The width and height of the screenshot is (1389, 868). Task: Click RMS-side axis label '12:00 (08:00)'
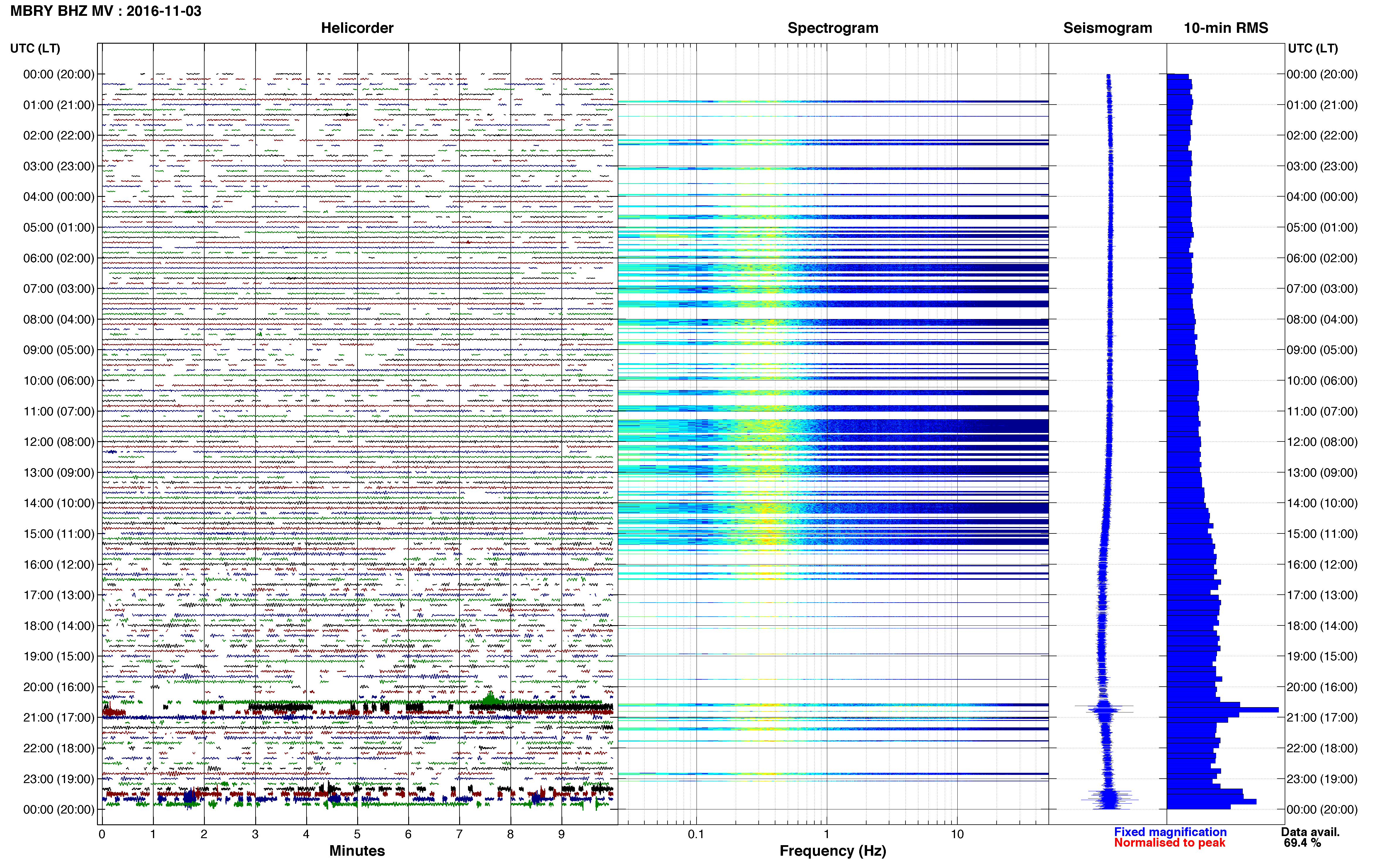tap(1322, 442)
